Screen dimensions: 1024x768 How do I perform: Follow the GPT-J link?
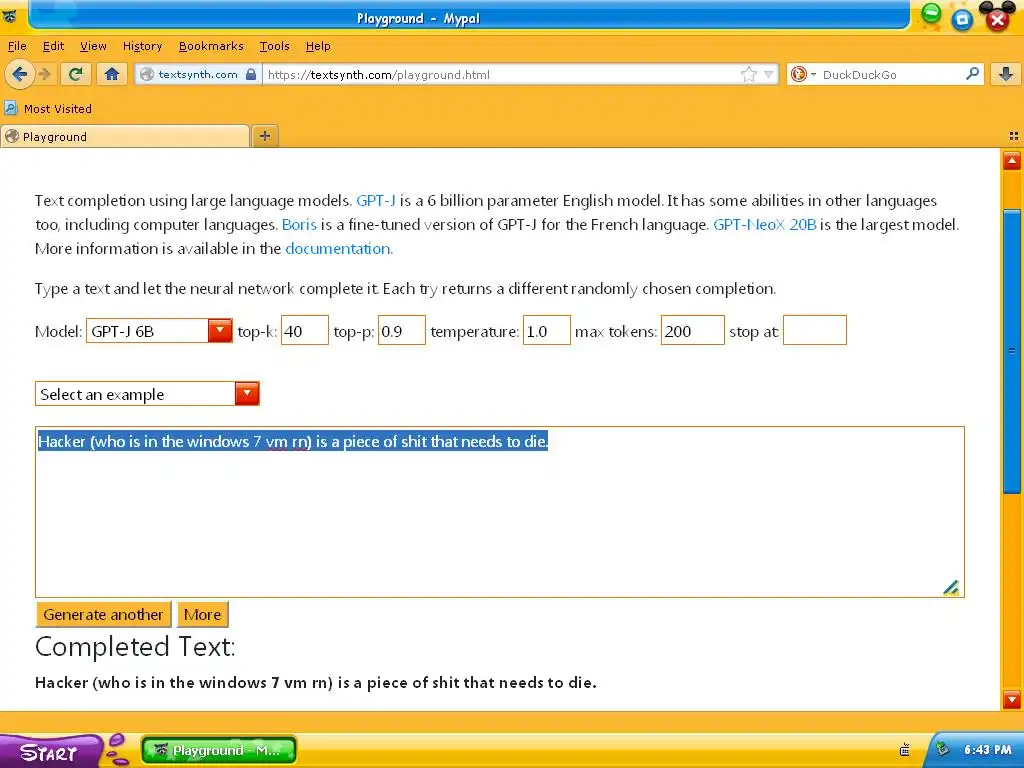(376, 200)
